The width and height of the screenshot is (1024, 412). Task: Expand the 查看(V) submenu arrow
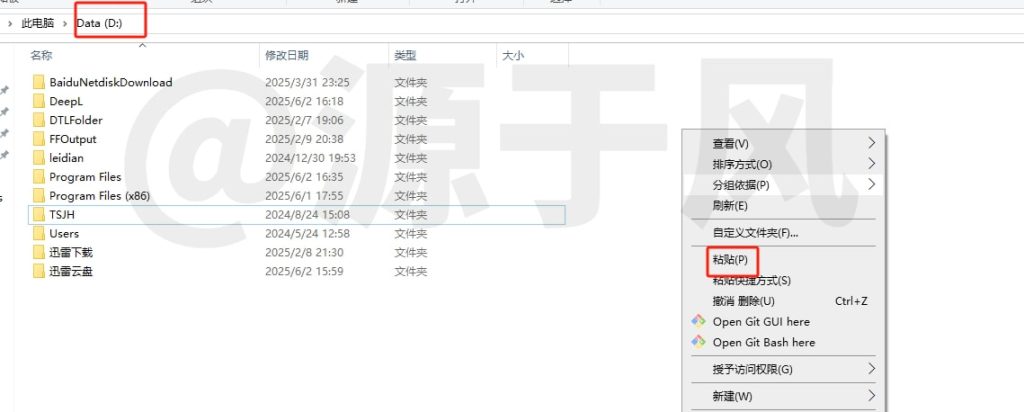pyautogui.click(x=872, y=143)
